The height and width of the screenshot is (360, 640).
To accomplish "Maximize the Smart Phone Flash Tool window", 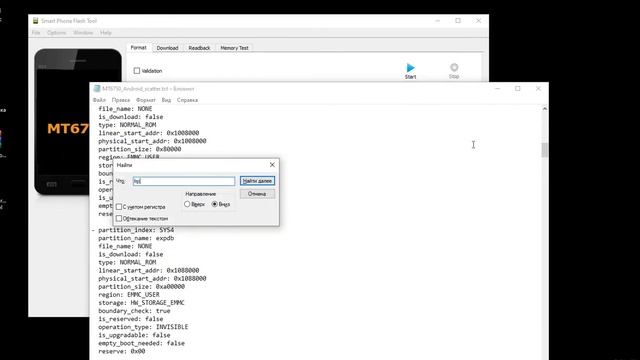I will pyautogui.click(x=458, y=21).
